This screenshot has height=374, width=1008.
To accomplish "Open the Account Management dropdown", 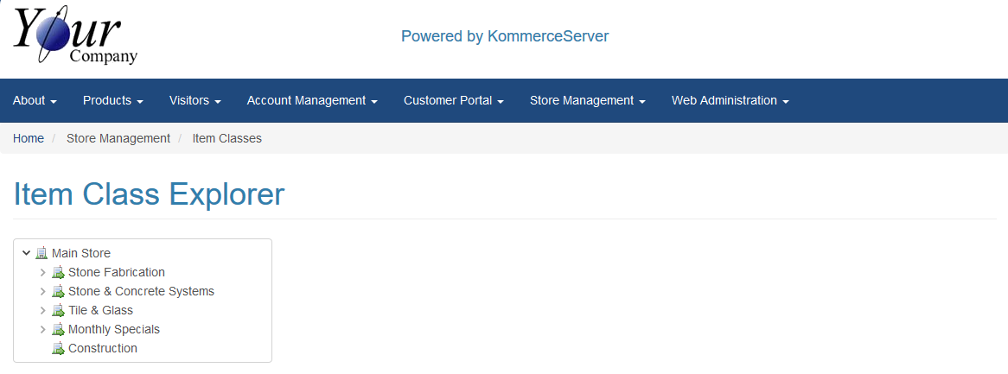I will tap(312, 101).
